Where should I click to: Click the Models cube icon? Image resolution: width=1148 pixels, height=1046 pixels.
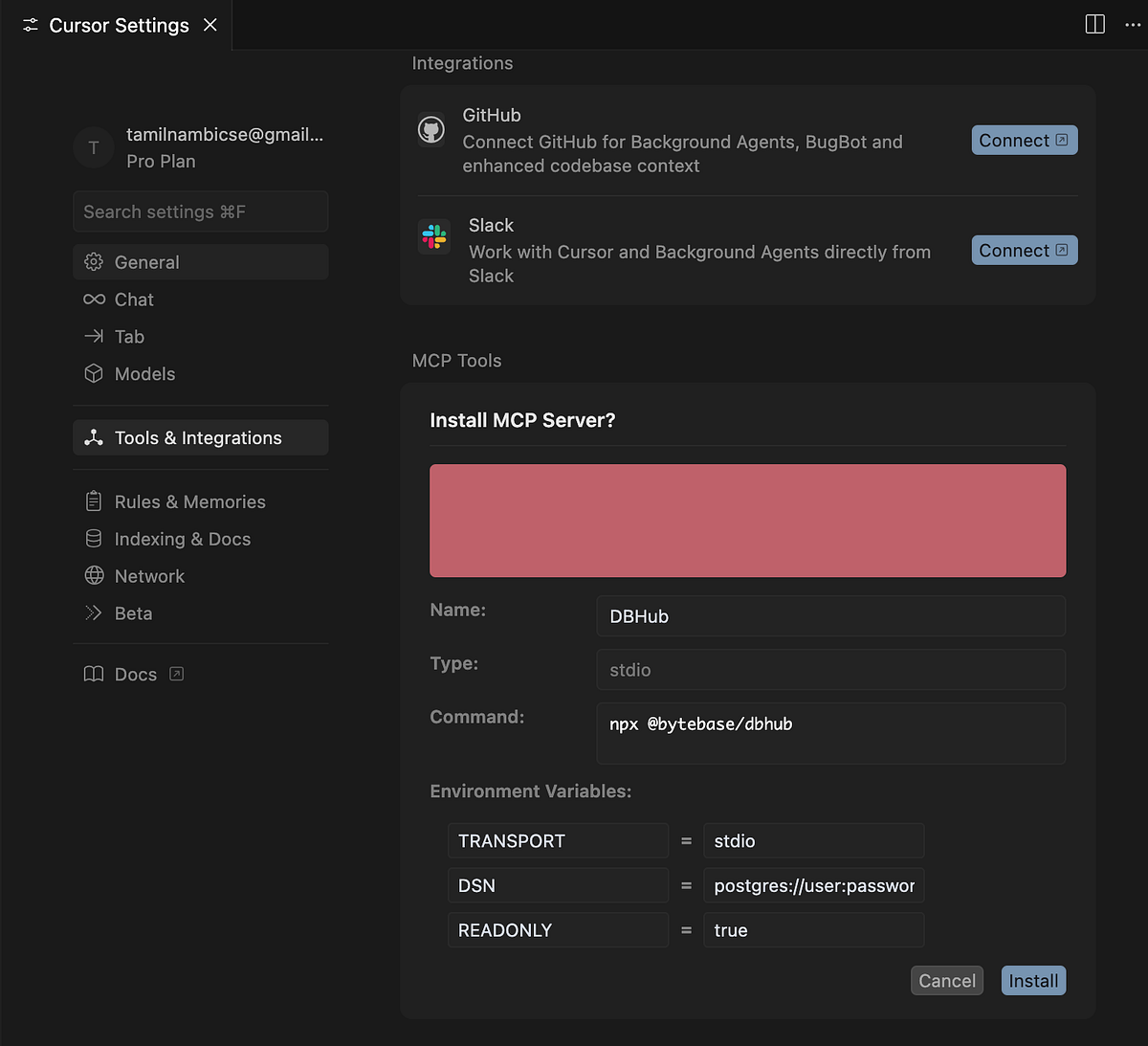(94, 373)
